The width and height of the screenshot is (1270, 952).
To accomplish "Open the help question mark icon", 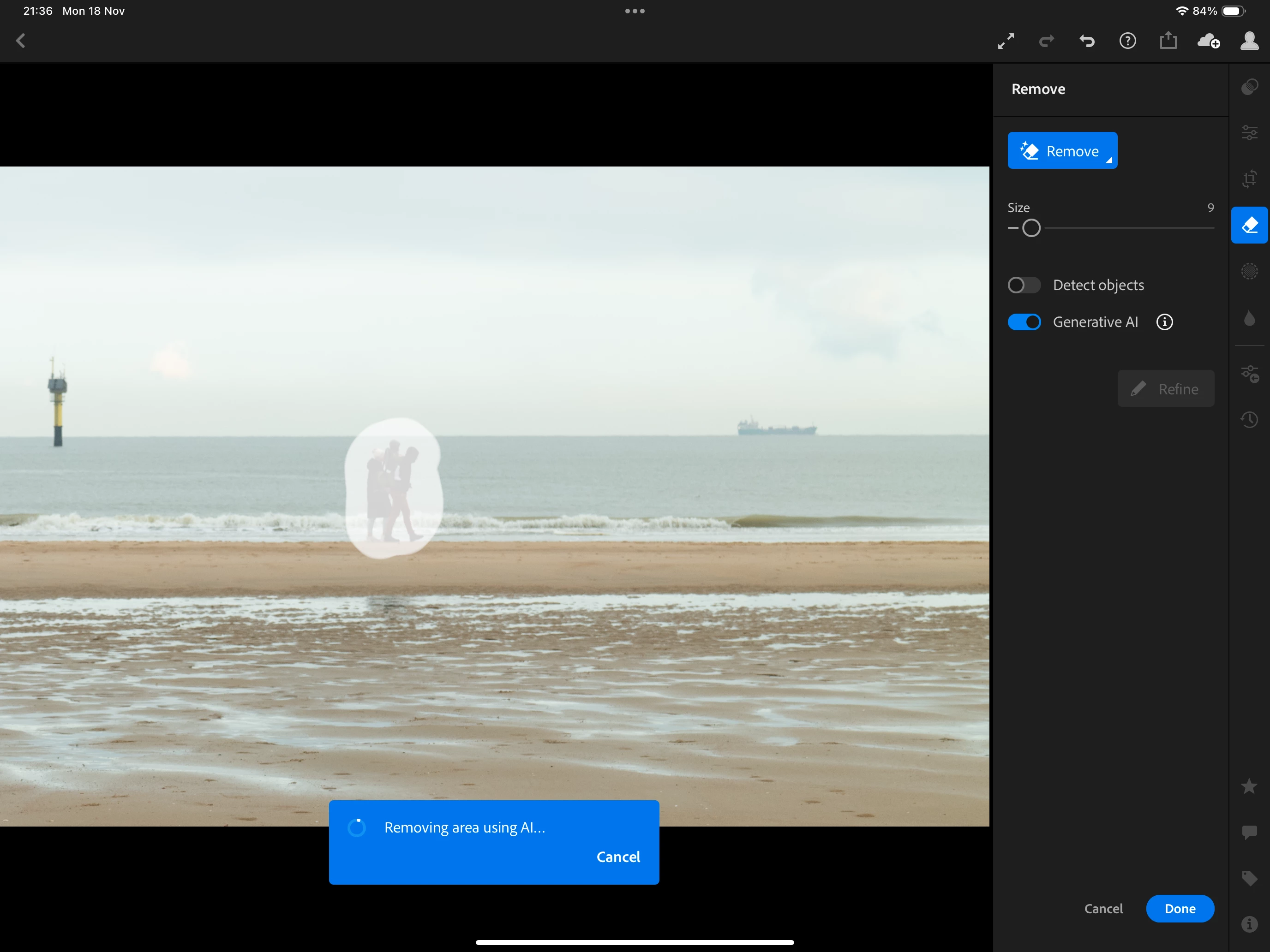I will tap(1127, 41).
